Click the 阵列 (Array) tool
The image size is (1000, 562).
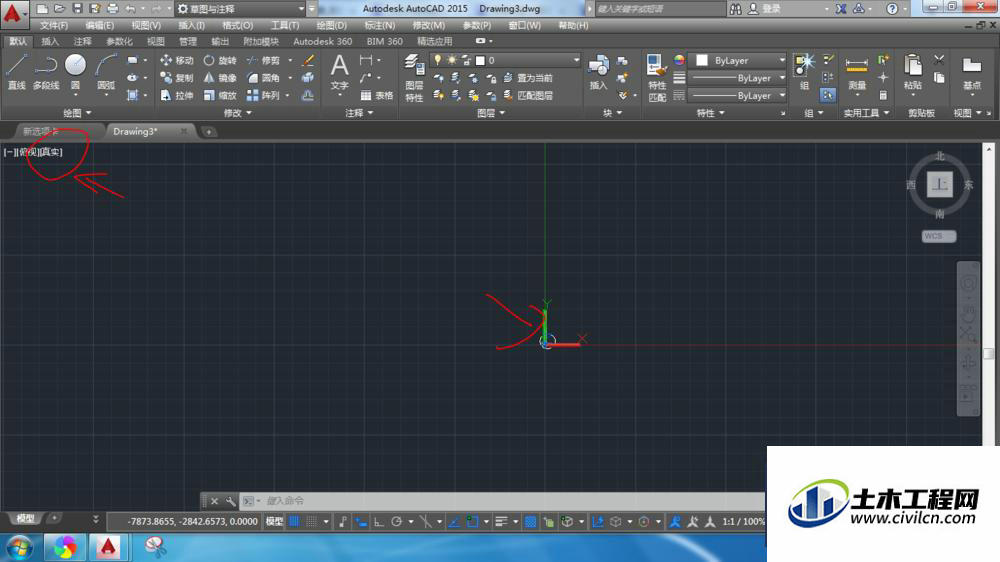coord(263,95)
